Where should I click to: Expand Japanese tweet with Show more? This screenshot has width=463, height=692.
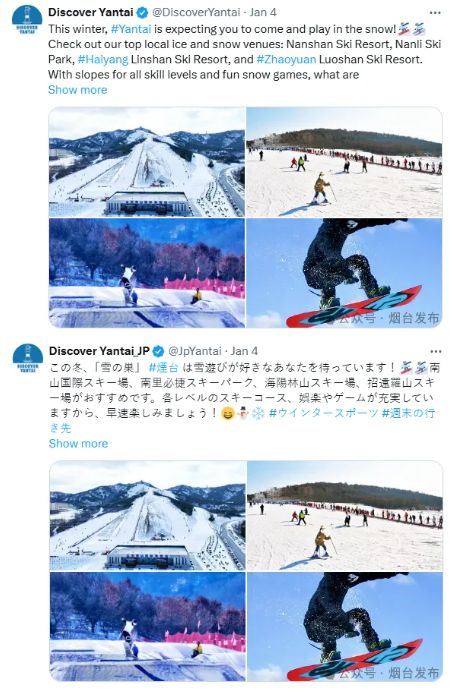click(x=78, y=444)
